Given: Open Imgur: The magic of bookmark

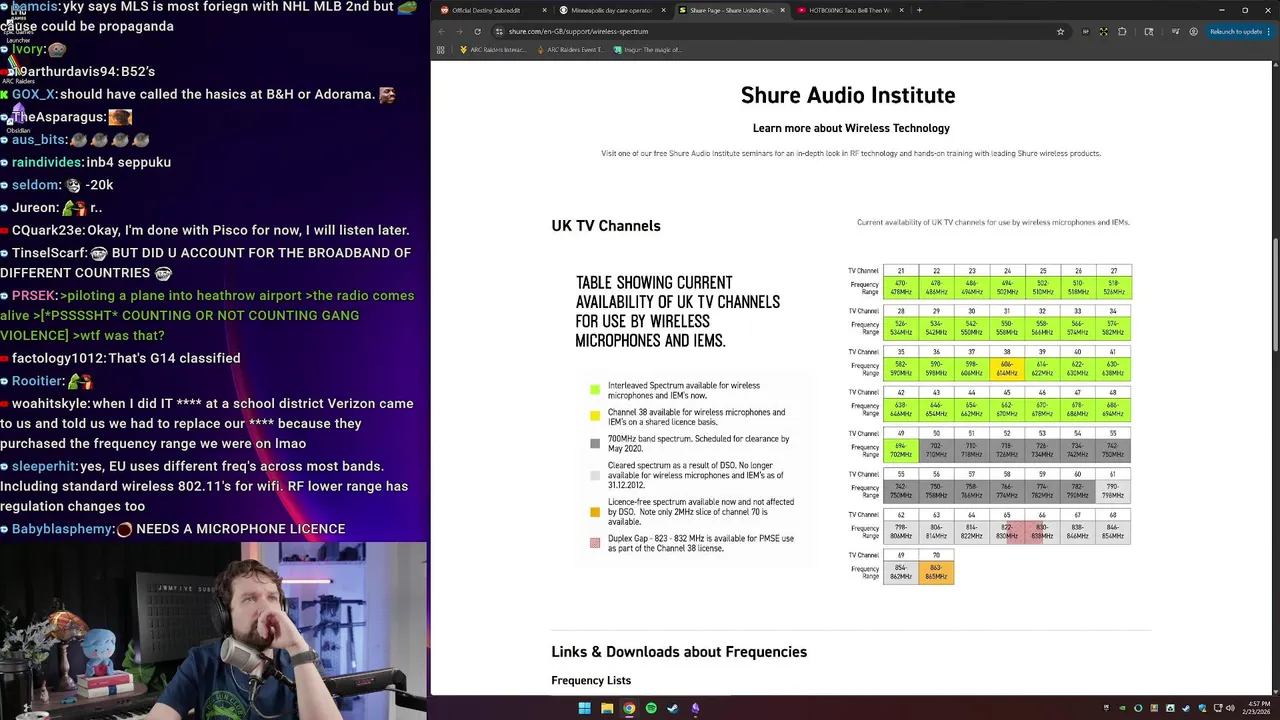Looking at the screenshot, I should (x=648, y=49).
